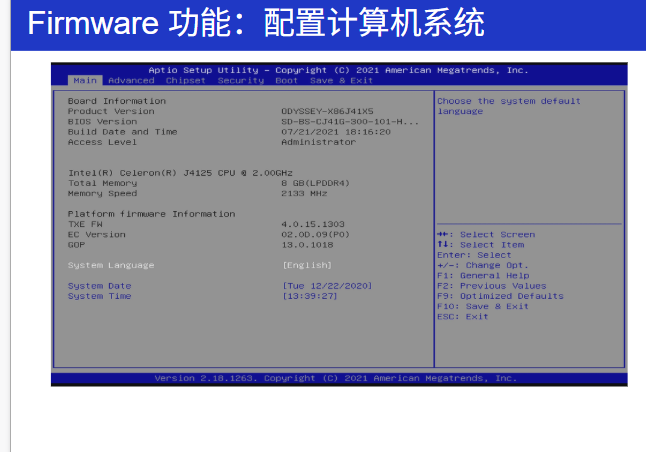Click the F2: Previous Values hint
The image size is (646, 452).
(492, 286)
